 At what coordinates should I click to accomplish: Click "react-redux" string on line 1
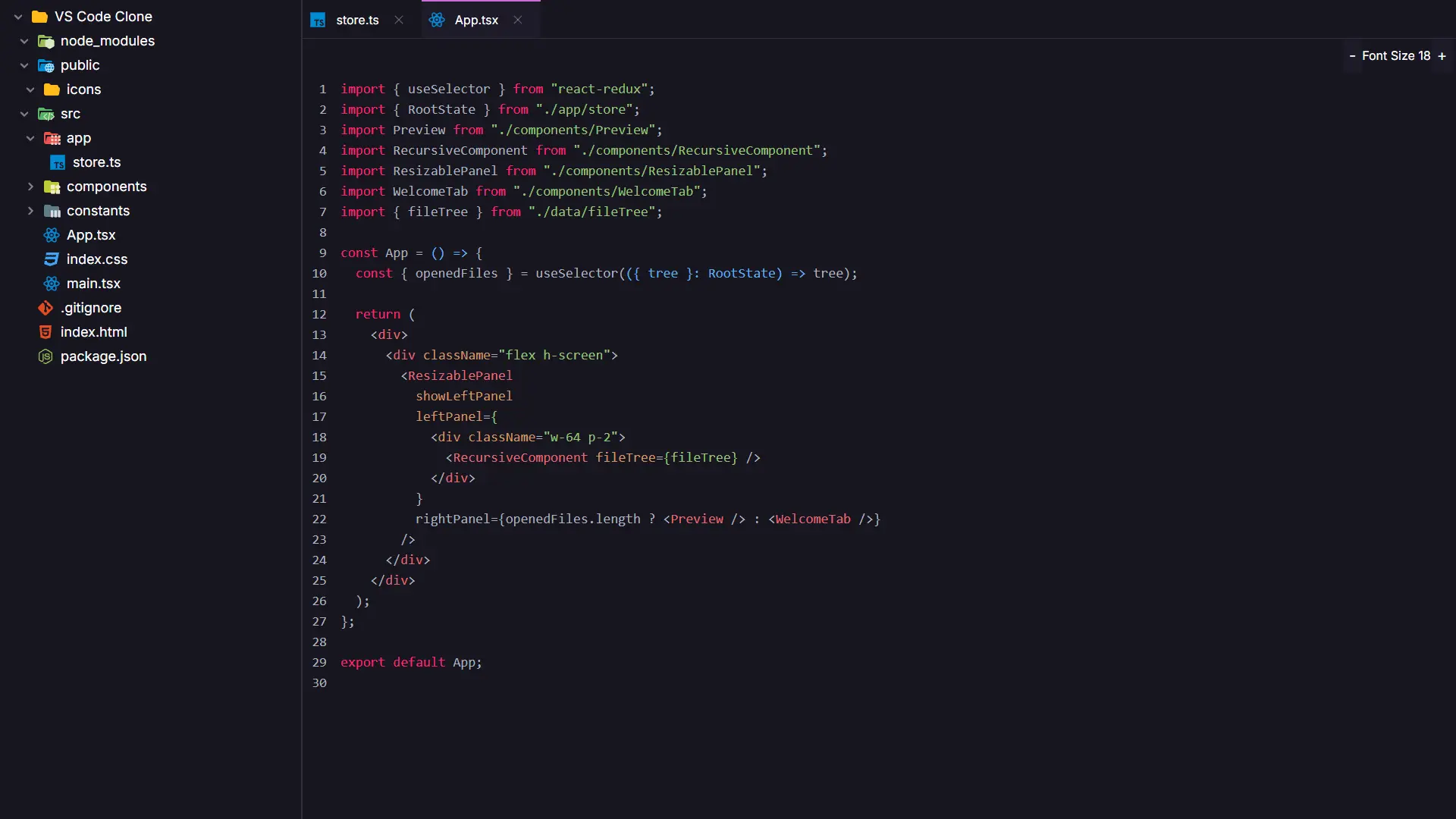[x=599, y=89]
